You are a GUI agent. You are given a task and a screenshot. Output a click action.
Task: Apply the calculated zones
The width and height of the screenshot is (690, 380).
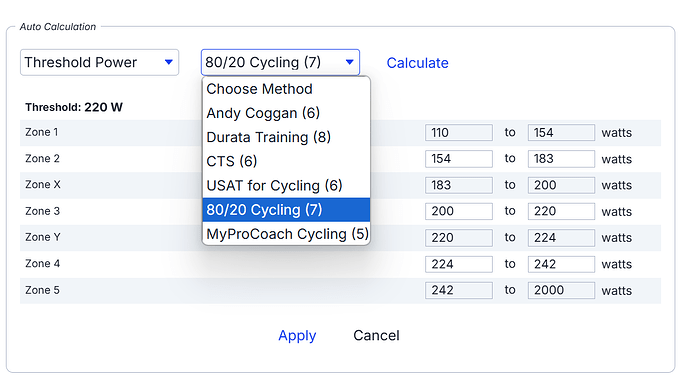(x=297, y=336)
